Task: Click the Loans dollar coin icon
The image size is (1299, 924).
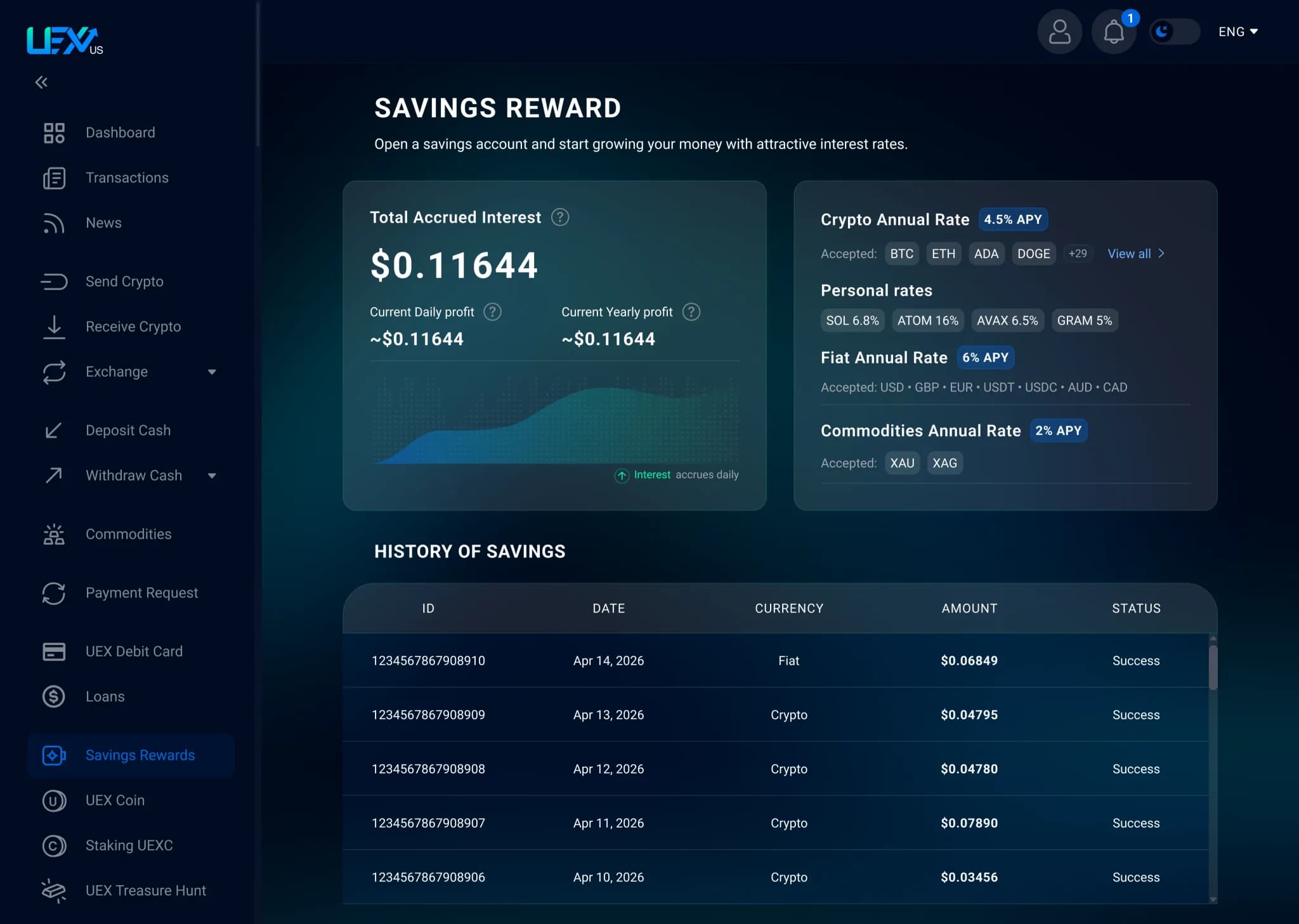Action: 54,696
